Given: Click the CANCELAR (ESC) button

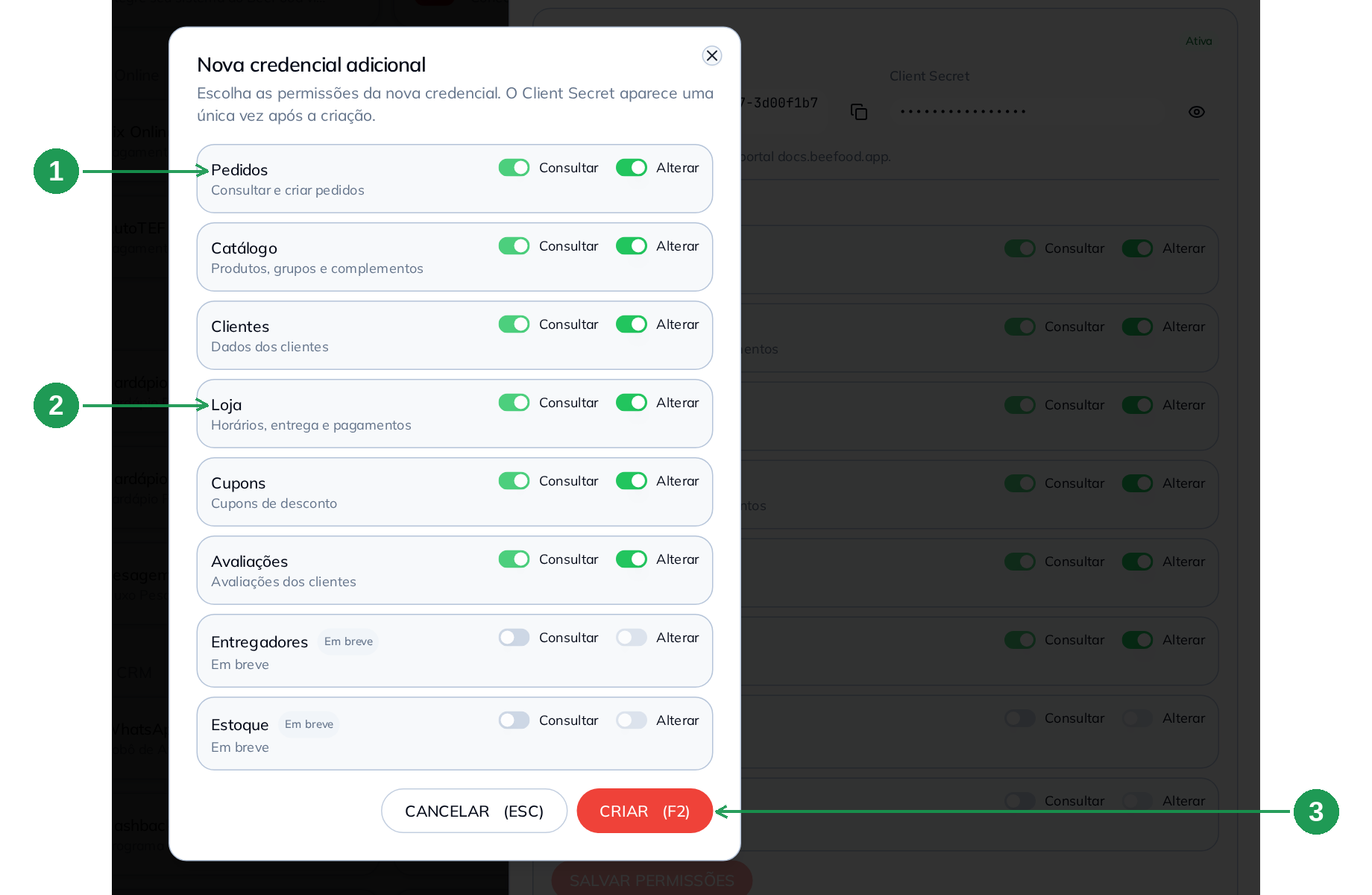Looking at the screenshot, I should pyautogui.click(x=474, y=811).
